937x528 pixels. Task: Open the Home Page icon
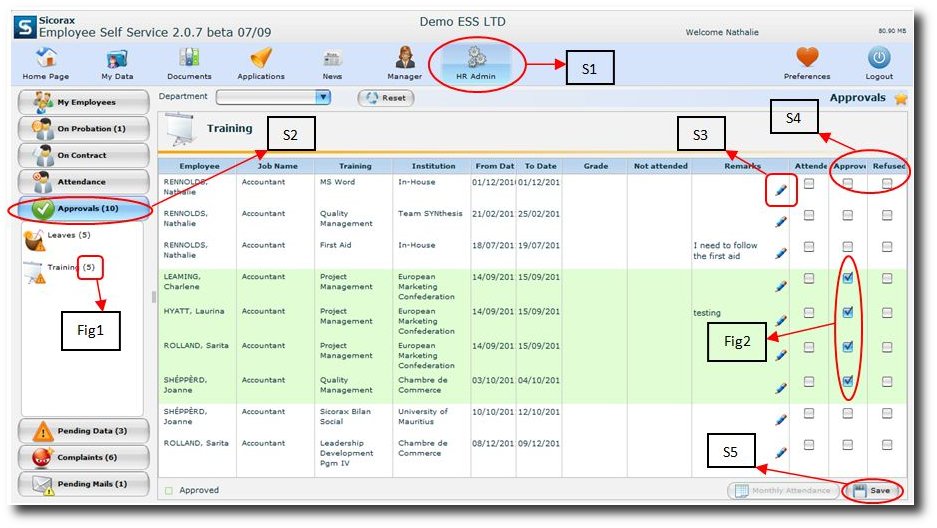coord(46,60)
